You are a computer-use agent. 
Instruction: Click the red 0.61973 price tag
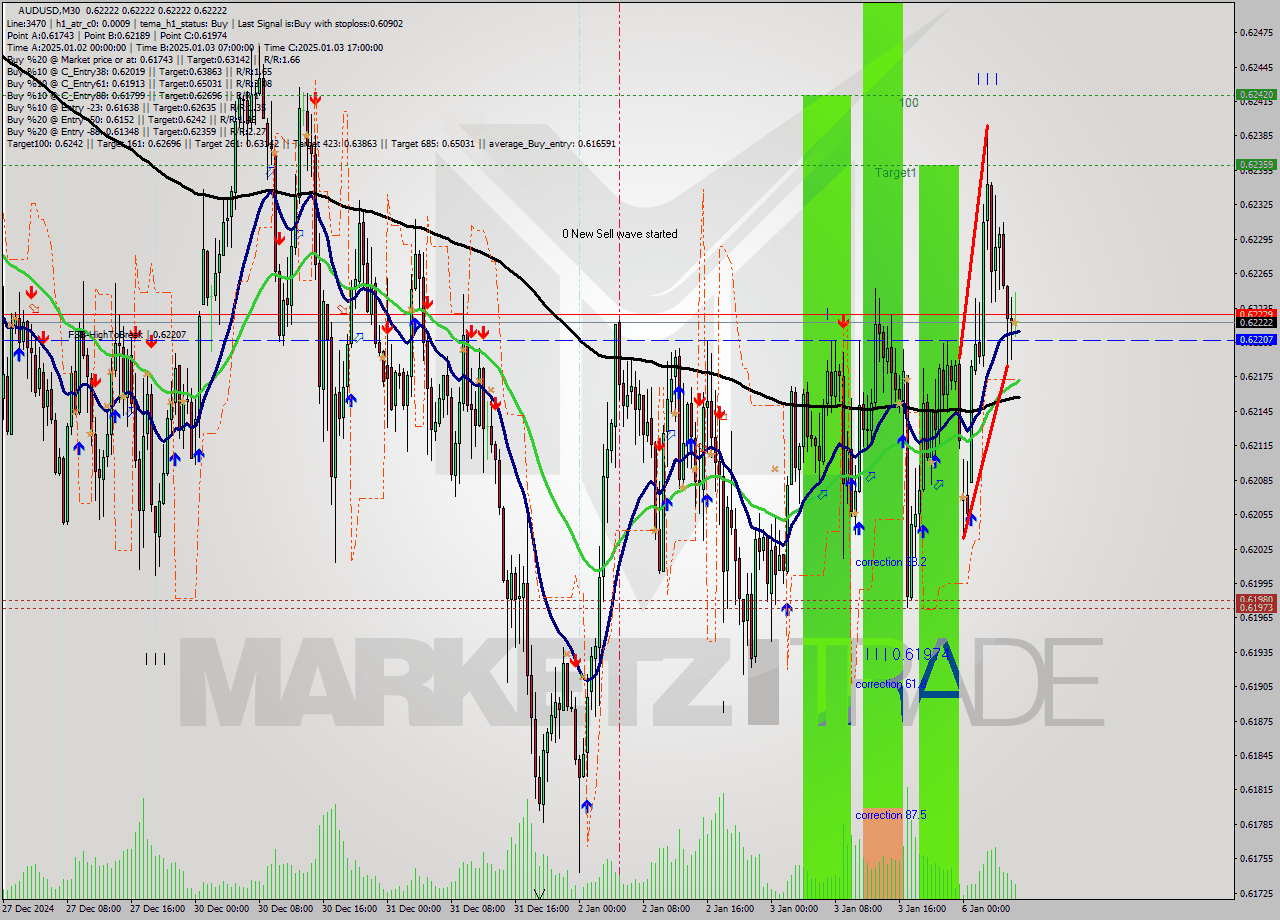tap(1256, 608)
